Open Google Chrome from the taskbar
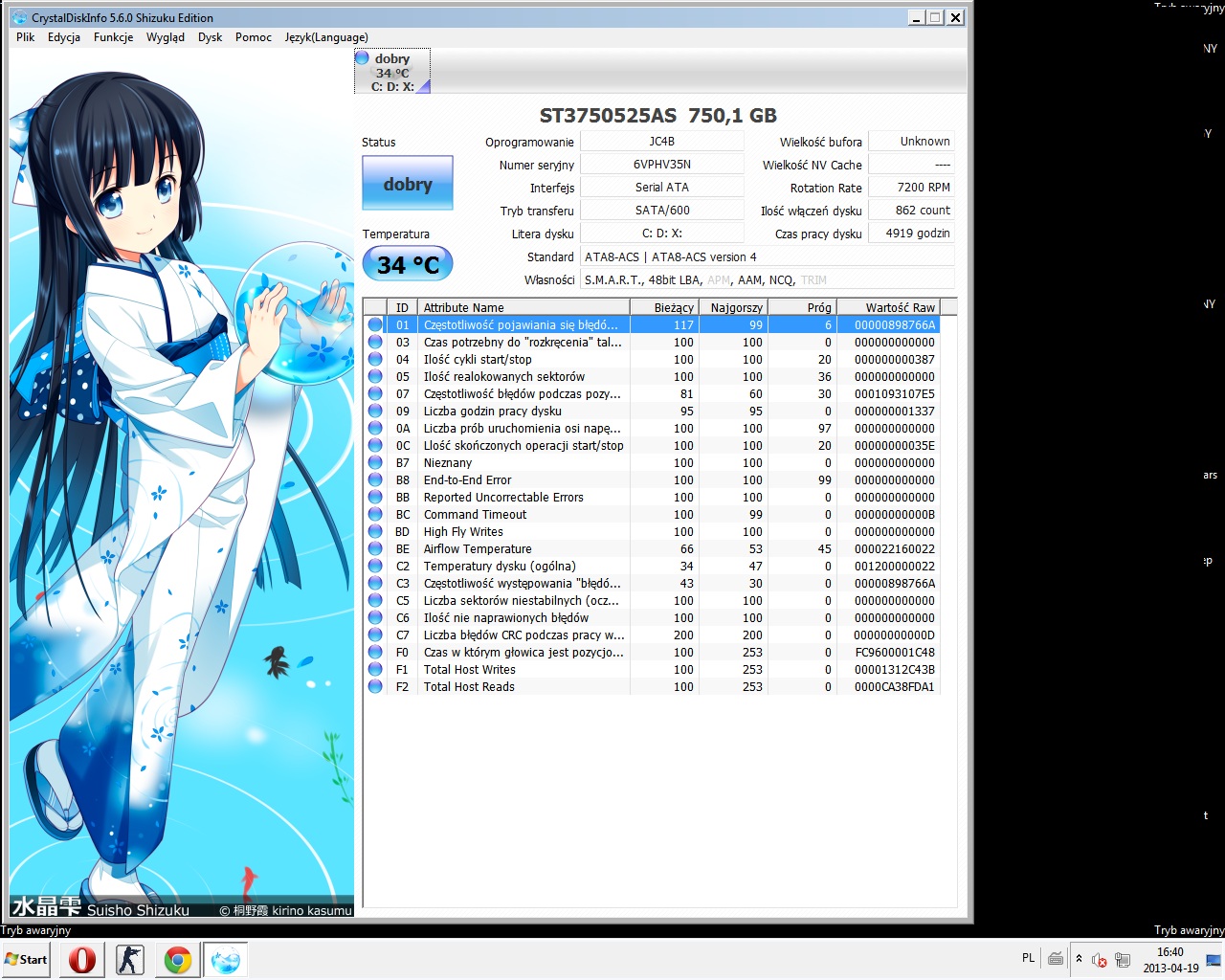This screenshot has width=1225, height=980. pos(177,960)
